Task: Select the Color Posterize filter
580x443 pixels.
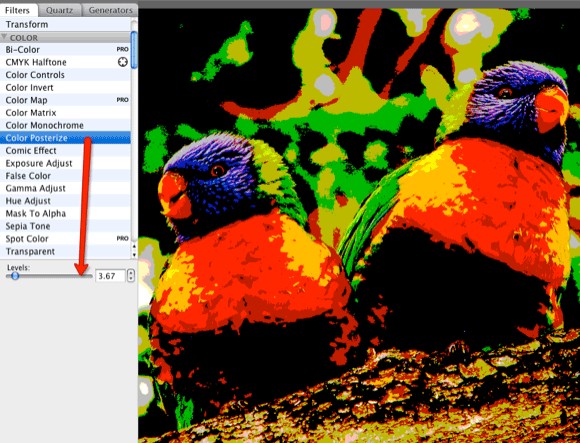Action: pyautogui.click(x=65, y=138)
